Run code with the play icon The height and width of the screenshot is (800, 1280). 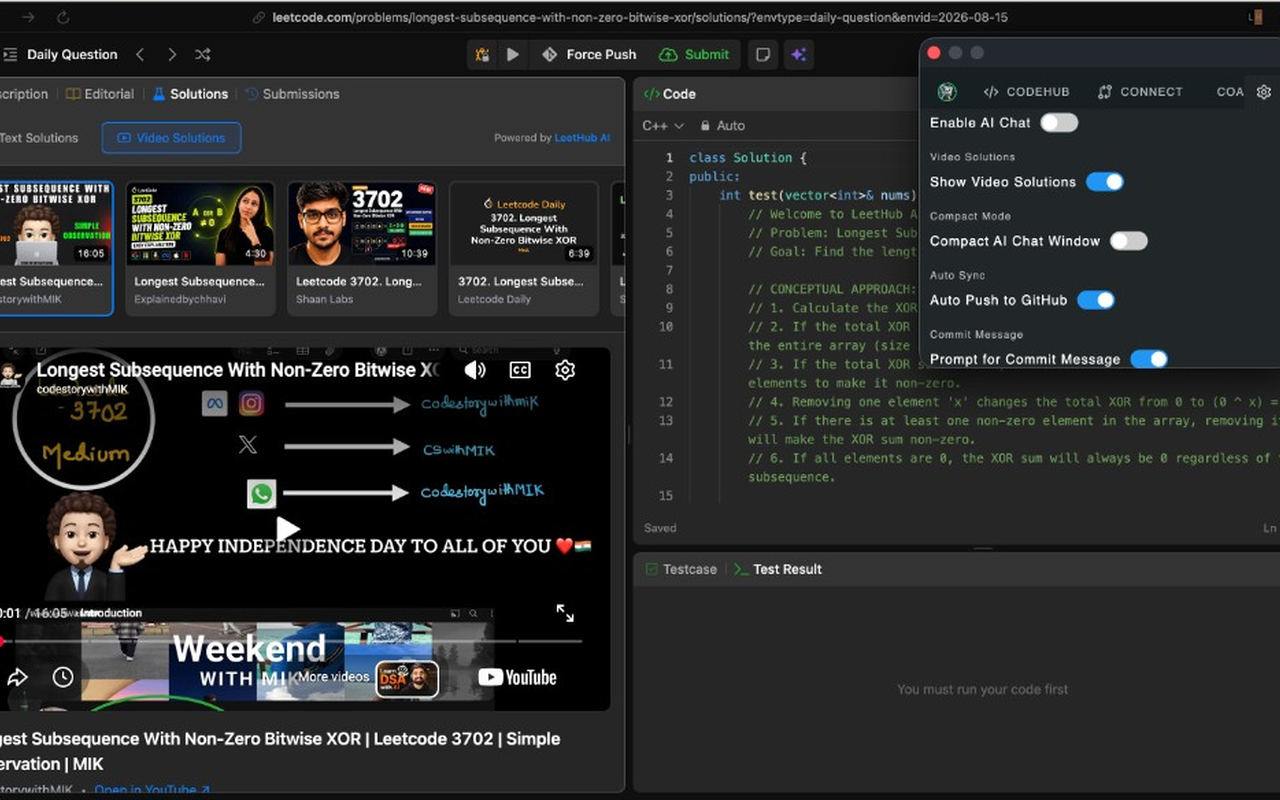pos(513,55)
